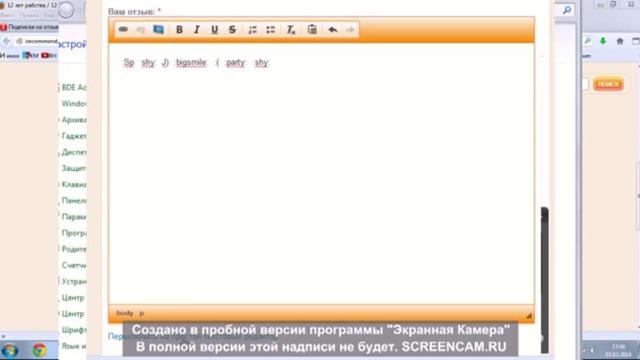Grab the editor resize handle corner
The height and width of the screenshot is (360, 640).
click(529, 316)
